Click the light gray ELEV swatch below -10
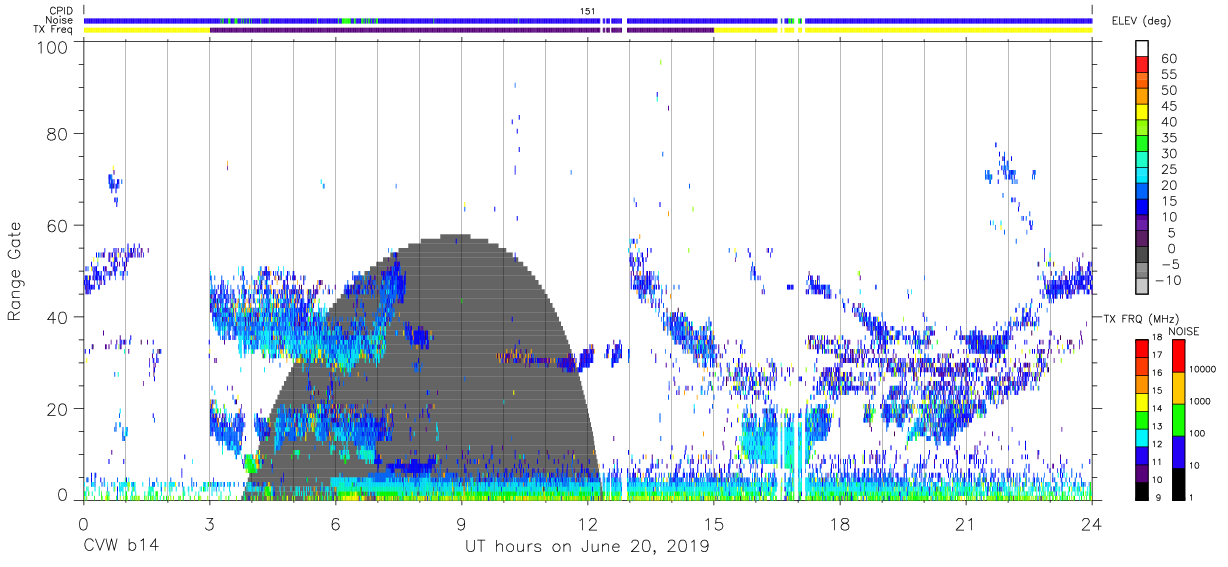Image resolution: width=1228 pixels, height=567 pixels. (1142, 285)
